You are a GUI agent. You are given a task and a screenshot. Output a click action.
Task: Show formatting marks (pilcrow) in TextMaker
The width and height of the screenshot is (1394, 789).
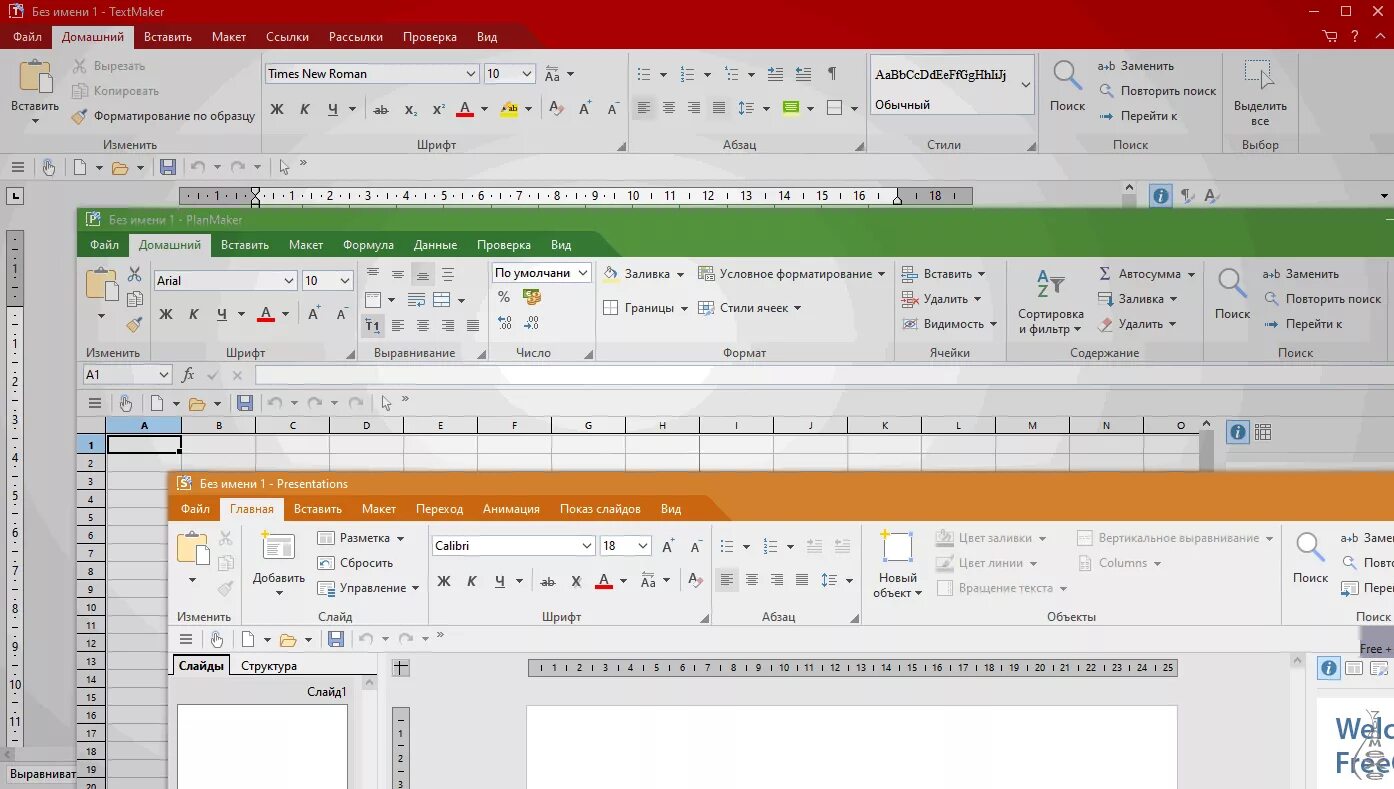(x=832, y=74)
